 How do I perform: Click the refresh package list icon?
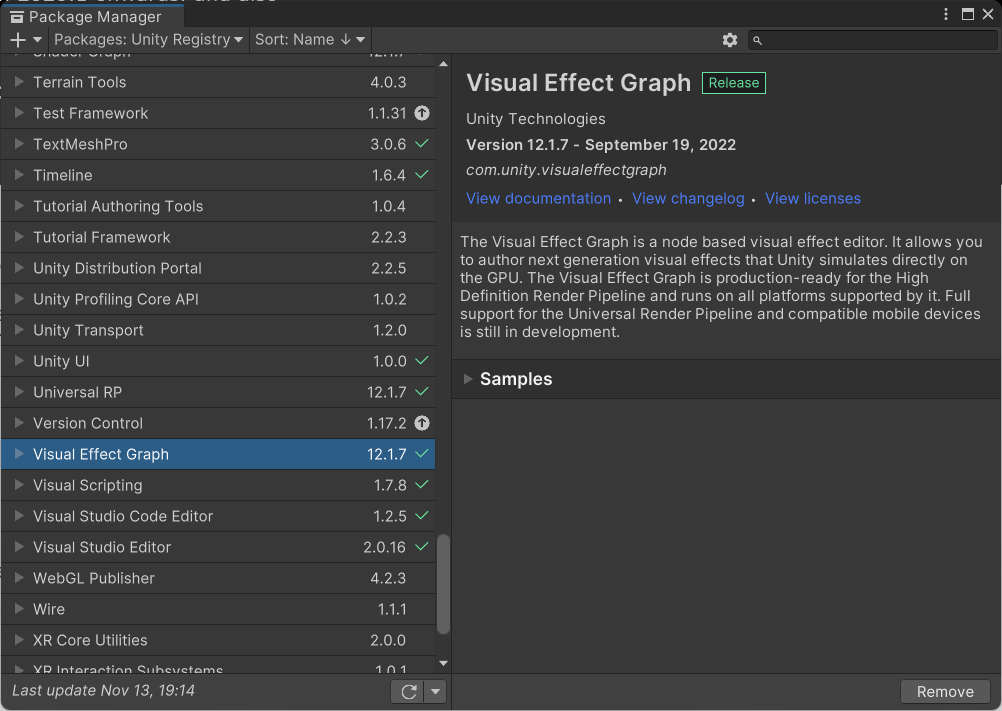(x=408, y=691)
